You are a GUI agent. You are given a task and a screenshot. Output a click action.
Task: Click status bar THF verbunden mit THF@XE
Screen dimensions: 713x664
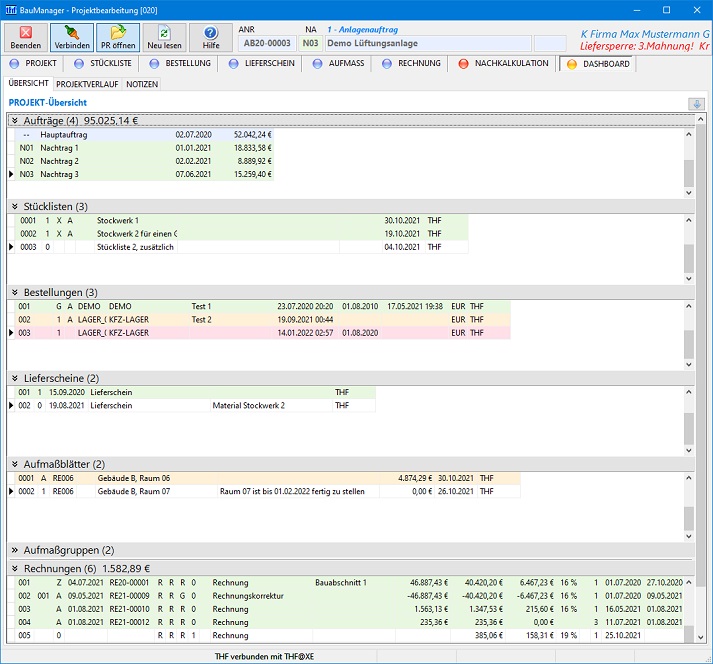pyautogui.click(x=264, y=656)
